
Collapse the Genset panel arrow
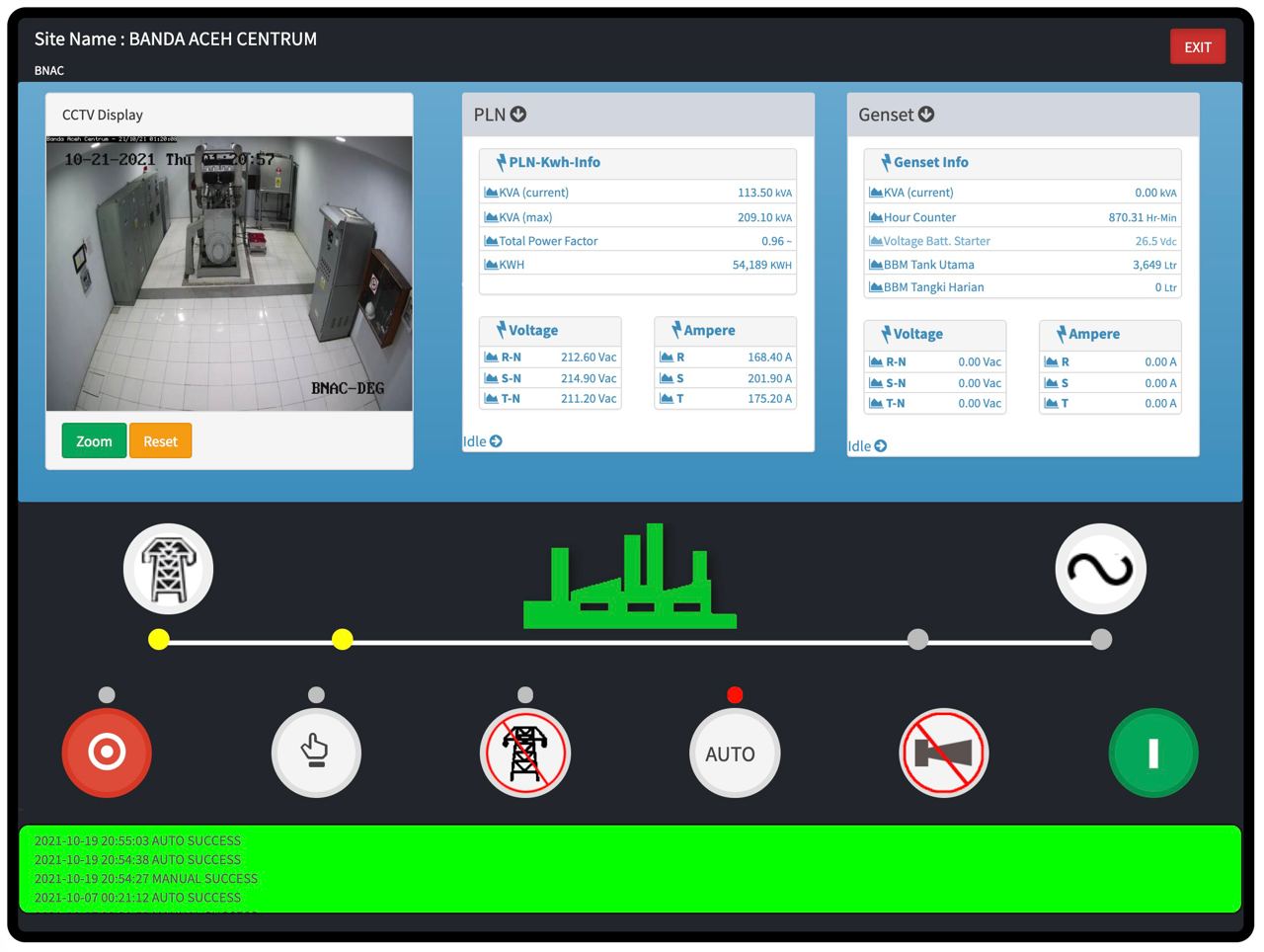click(926, 115)
